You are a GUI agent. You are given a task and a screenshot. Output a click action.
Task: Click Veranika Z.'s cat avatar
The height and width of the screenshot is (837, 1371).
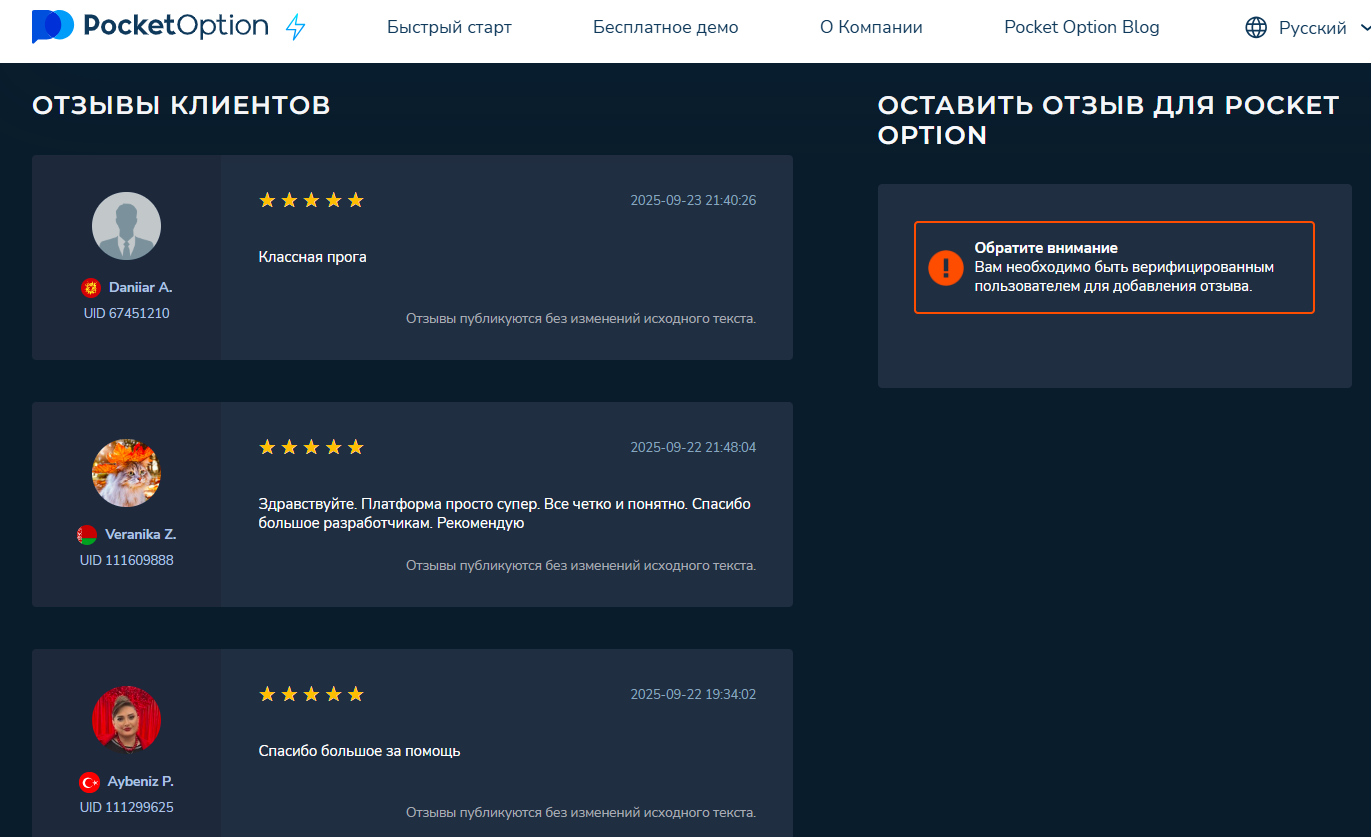click(x=126, y=473)
